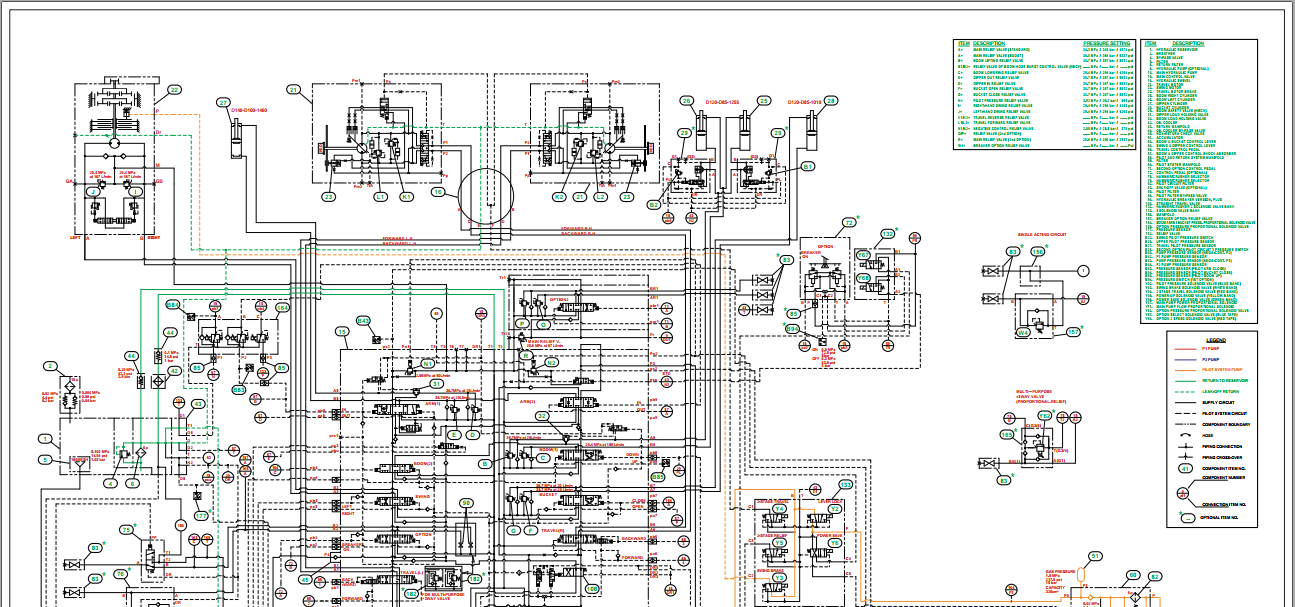Select the orange pilot system pump line sample
The height and width of the screenshot is (607, 1295).
pos(1185,370)
